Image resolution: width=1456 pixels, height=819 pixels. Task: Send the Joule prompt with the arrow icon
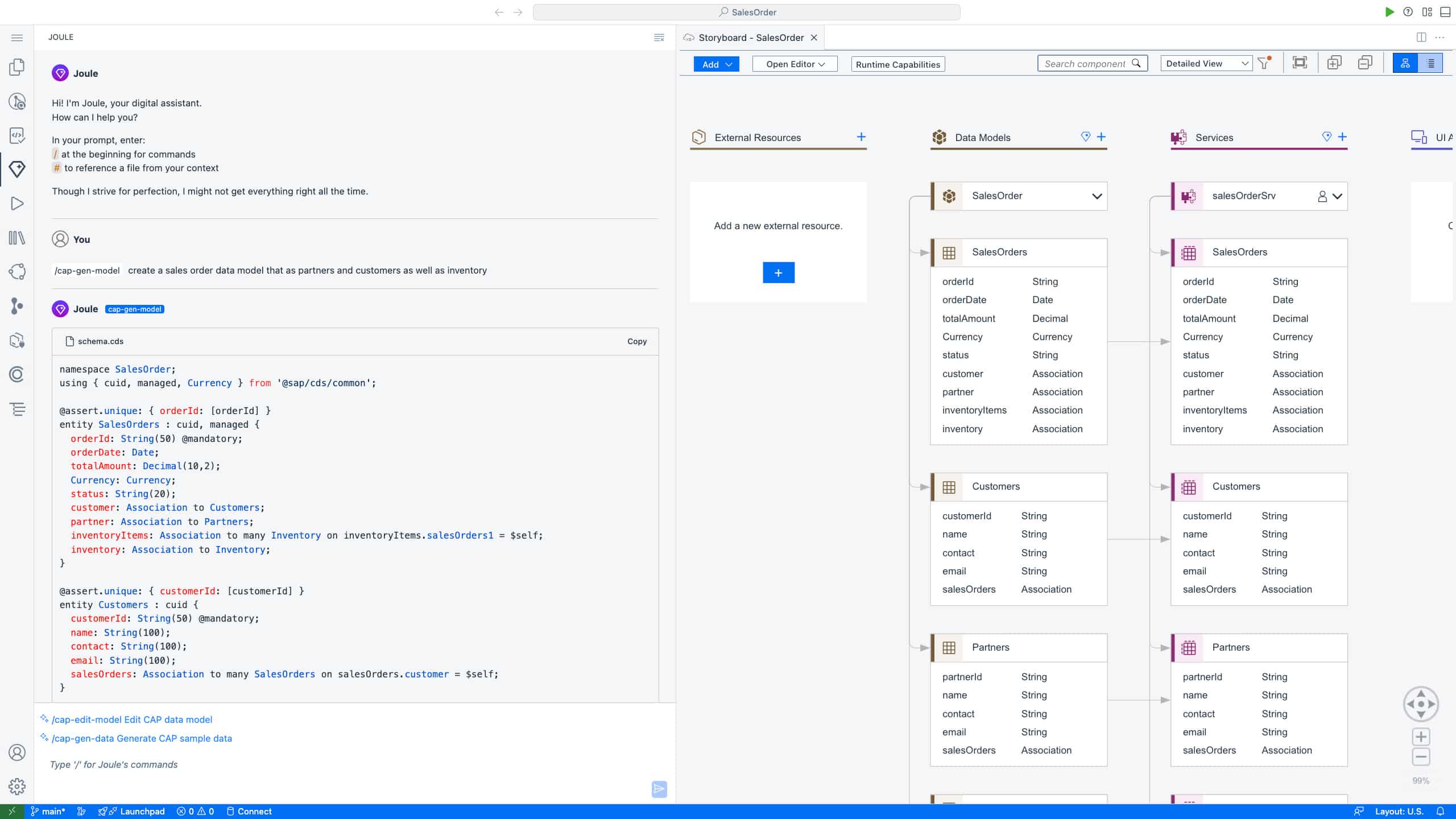click(x=659, y=789)
